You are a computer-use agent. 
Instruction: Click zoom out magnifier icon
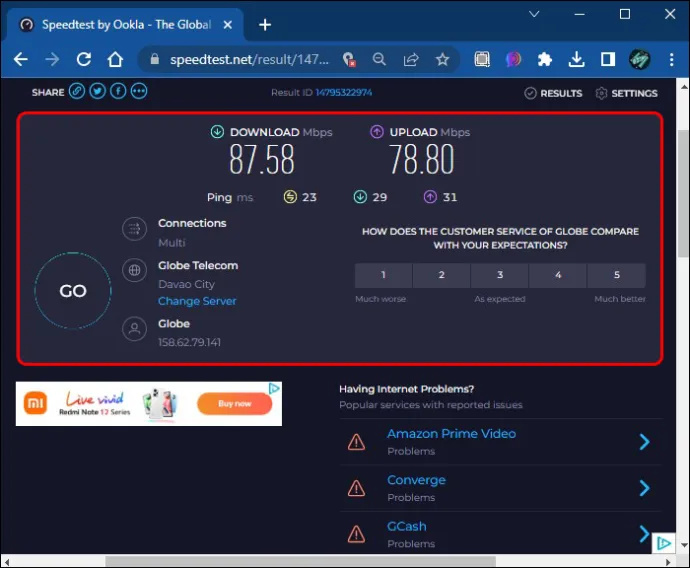(x=379, y=59)
